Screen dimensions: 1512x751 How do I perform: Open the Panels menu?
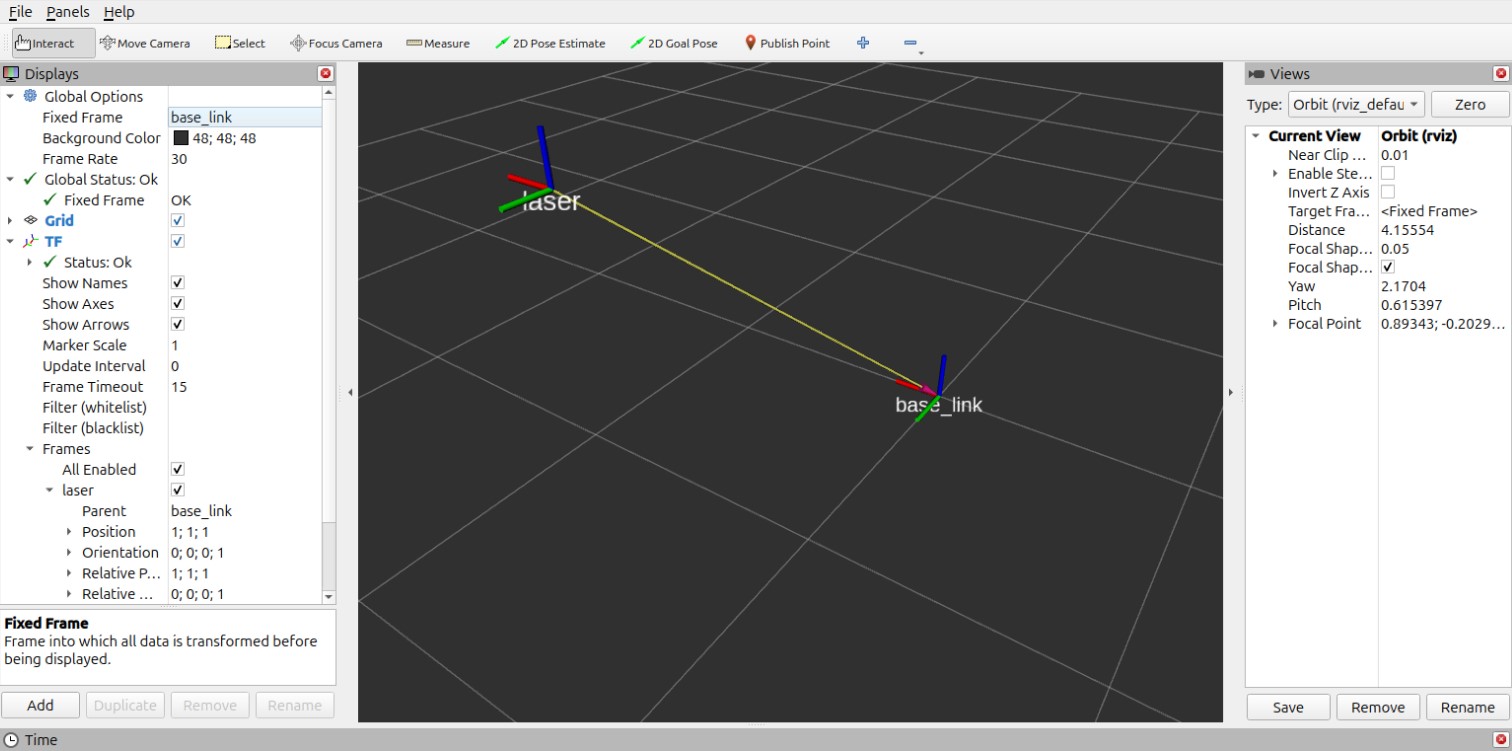[x=68, y=12]
